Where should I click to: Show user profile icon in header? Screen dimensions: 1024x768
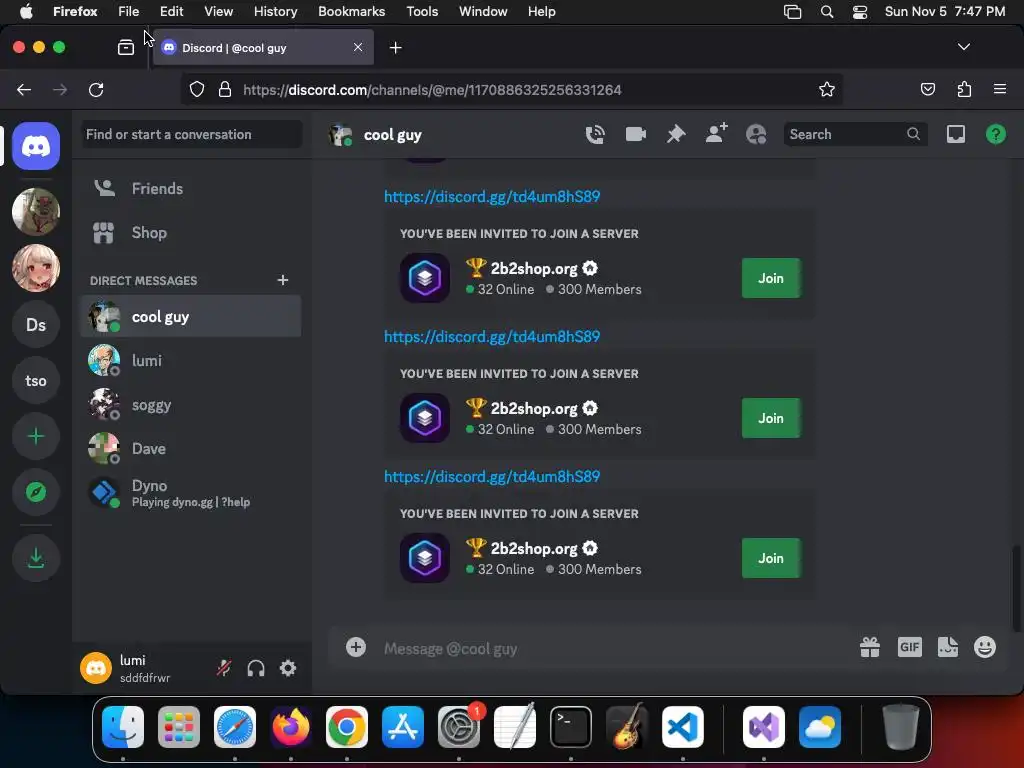tap(756, 135)
